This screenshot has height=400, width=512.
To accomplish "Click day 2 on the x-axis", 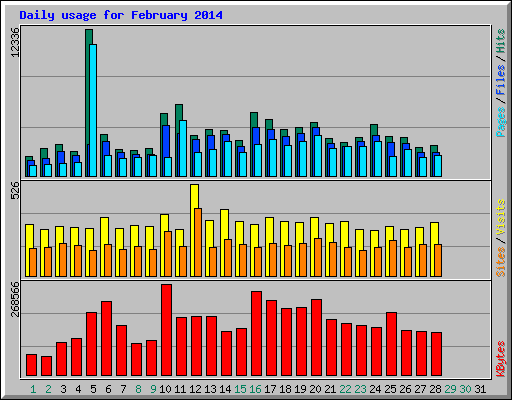I will pos(48,389).
